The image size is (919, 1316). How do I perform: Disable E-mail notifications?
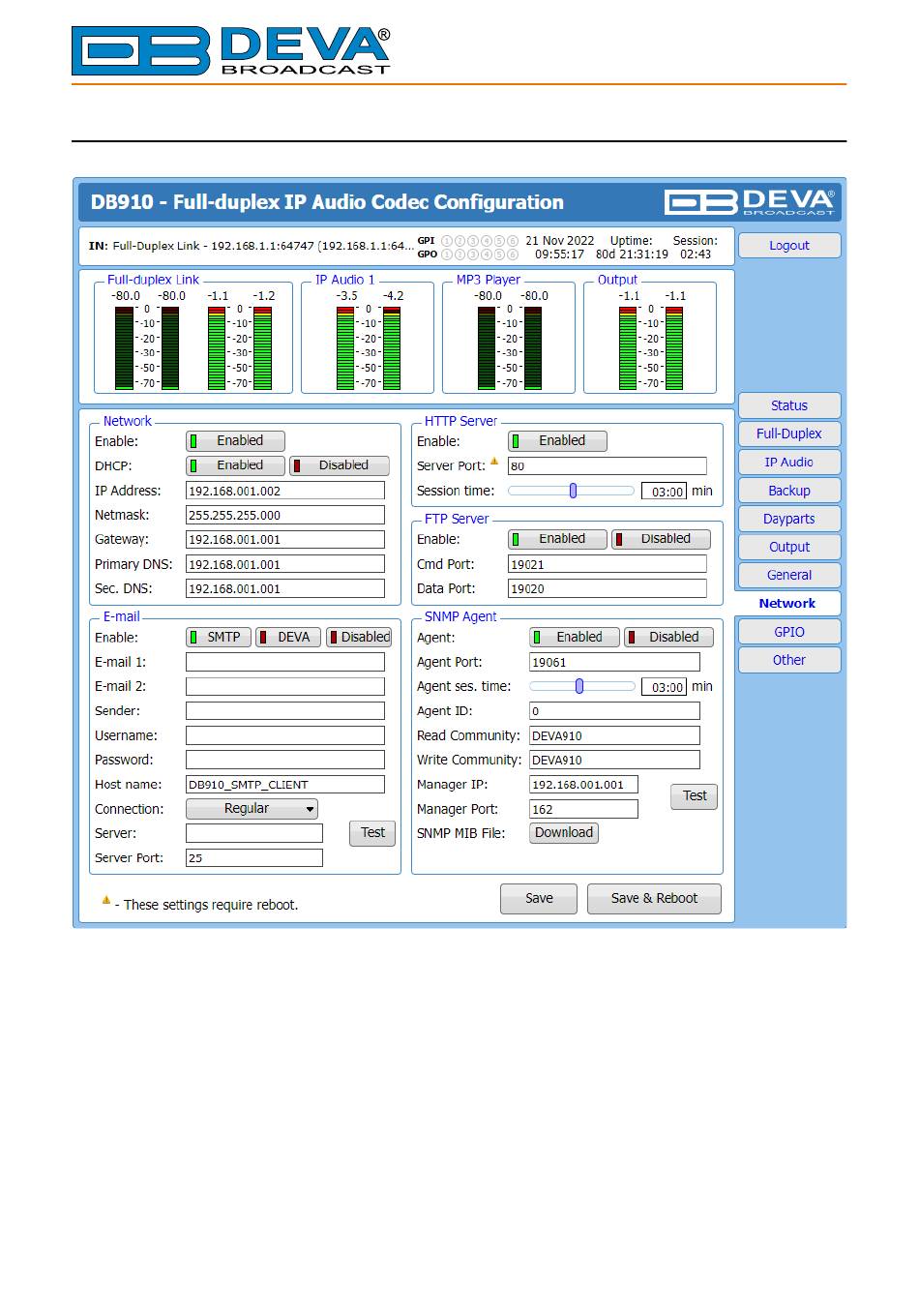pyautogui.click(x=359, y=637)
